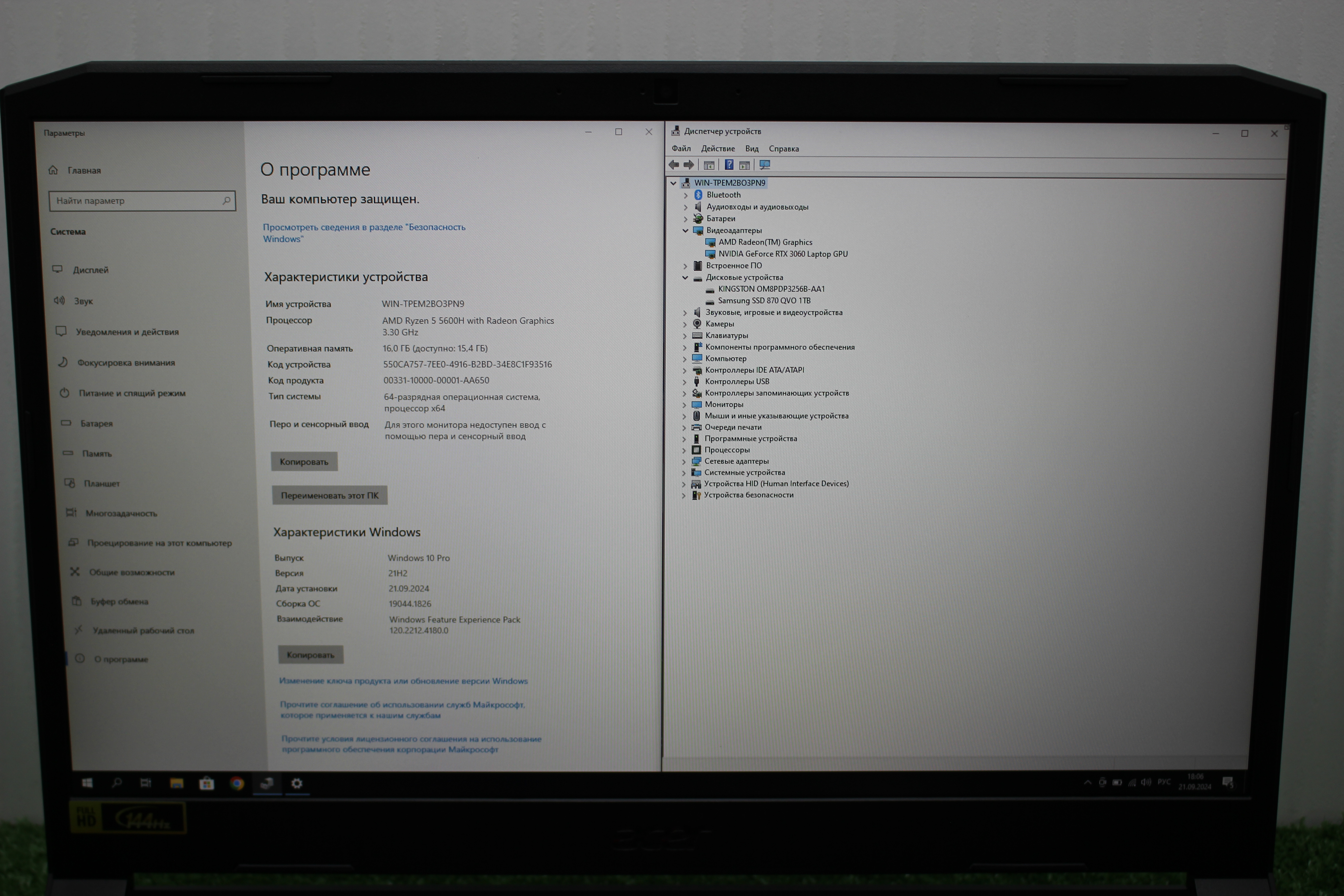The width and height of the screenshot is (1344, 896).
Task: Collapse the Дисковые устройства category
Action: pos(685,278)
